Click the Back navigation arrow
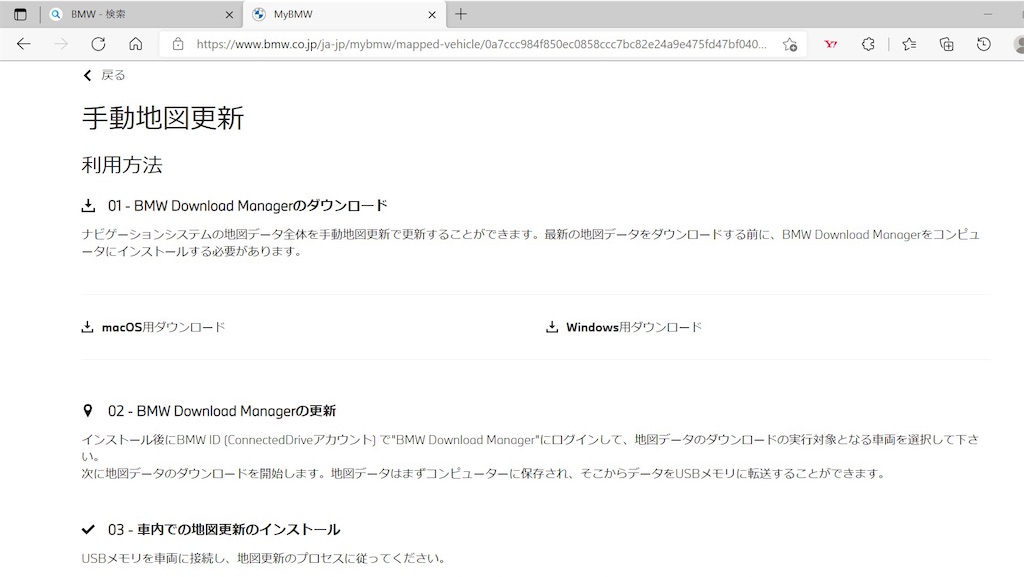The image size is (1024, 577). pyautogui.click(x=23, y=44)
